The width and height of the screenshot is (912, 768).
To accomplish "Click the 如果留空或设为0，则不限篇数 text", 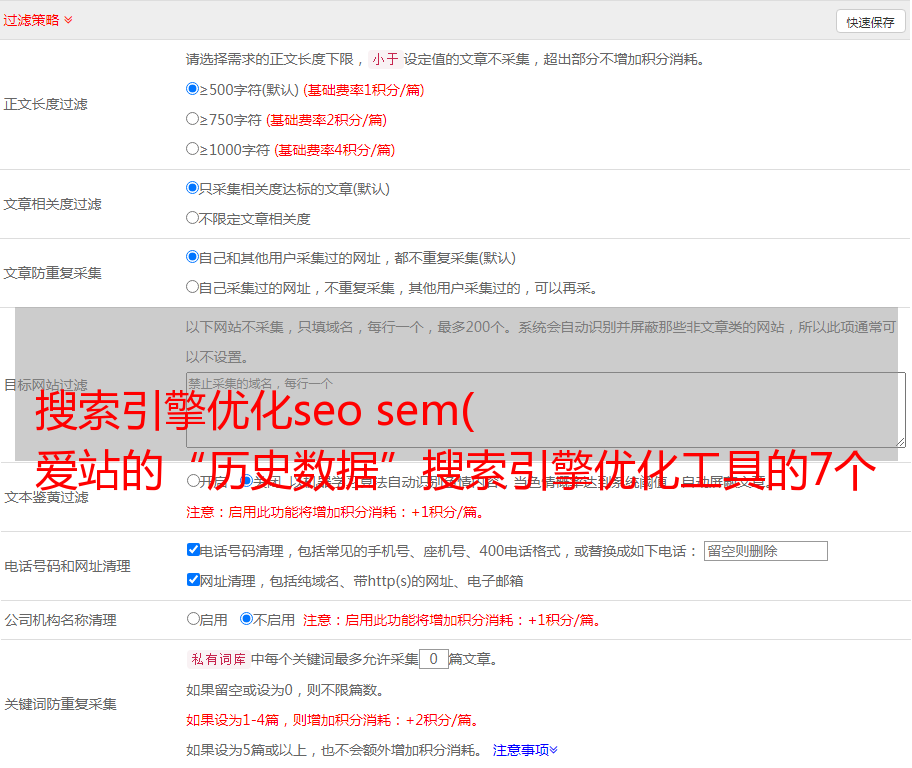I will [x=285, y=690].
